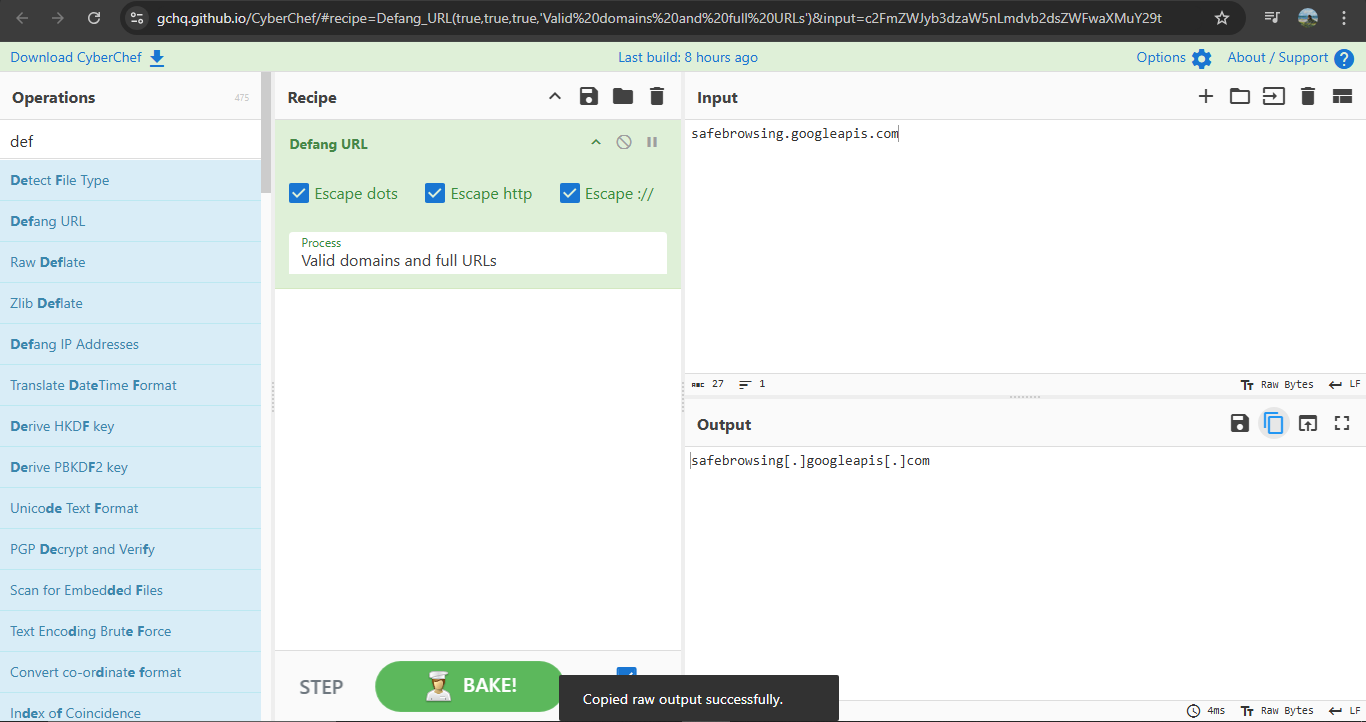
Task: Select Scan for Embedded Files in the operations list
Action: tap(130, 590)
